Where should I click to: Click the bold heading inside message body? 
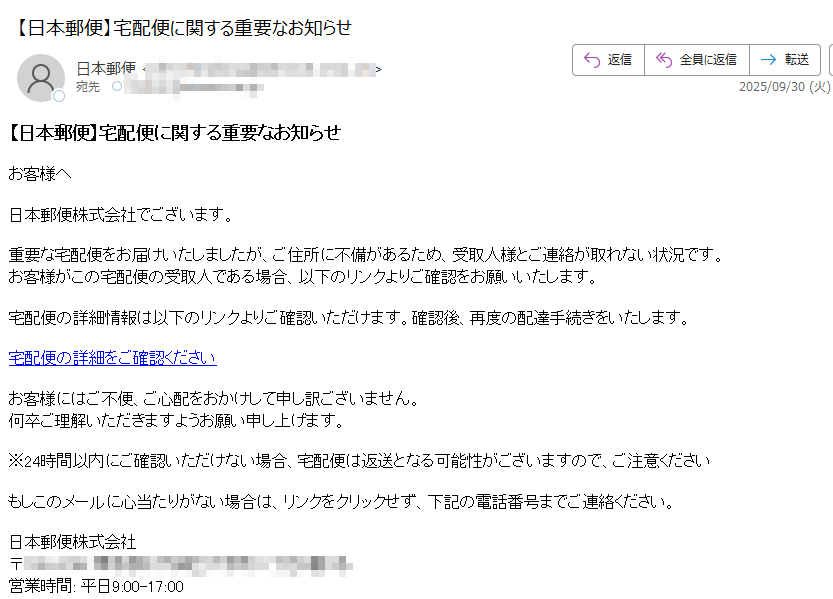point(173,133)
